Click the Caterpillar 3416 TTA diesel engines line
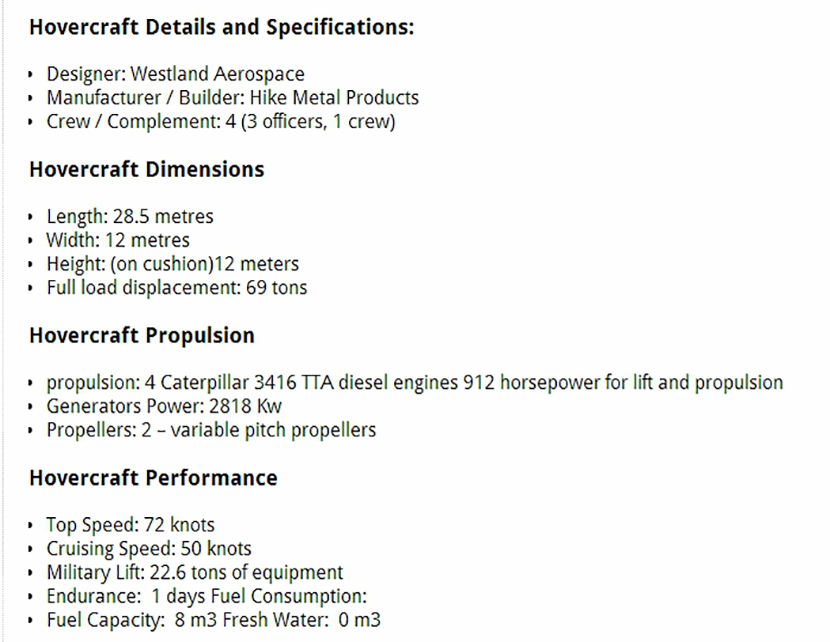The width and height of the screenshot is (830, 642). (x=414, y=382)
